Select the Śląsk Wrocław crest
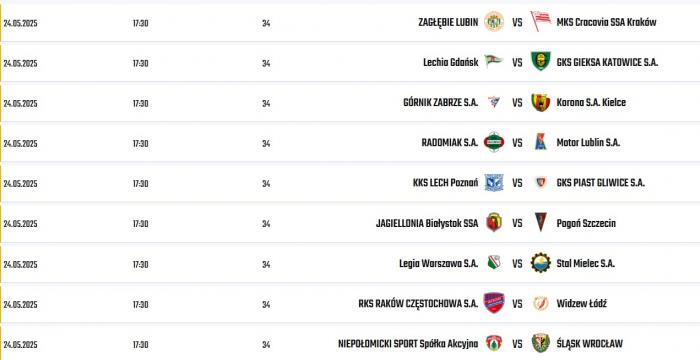700x360 pixels. coord(541,343)
